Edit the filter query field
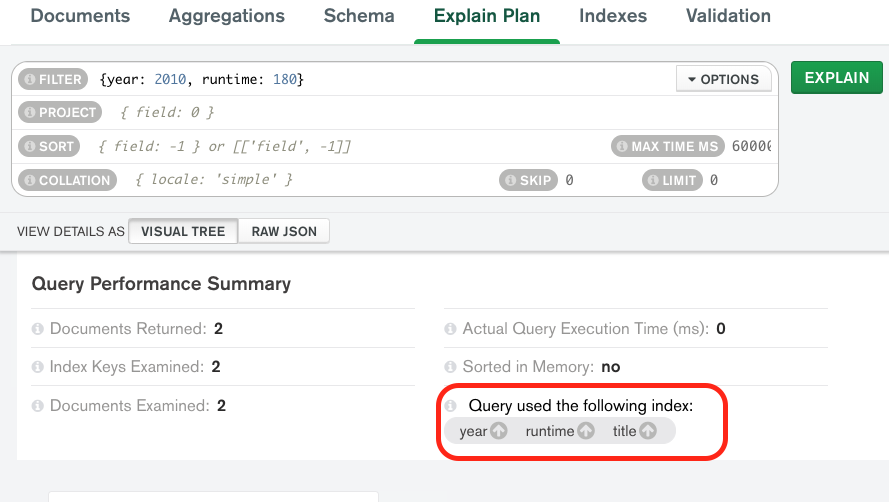Viewport: 889px width, 502px height. [383, 79]
